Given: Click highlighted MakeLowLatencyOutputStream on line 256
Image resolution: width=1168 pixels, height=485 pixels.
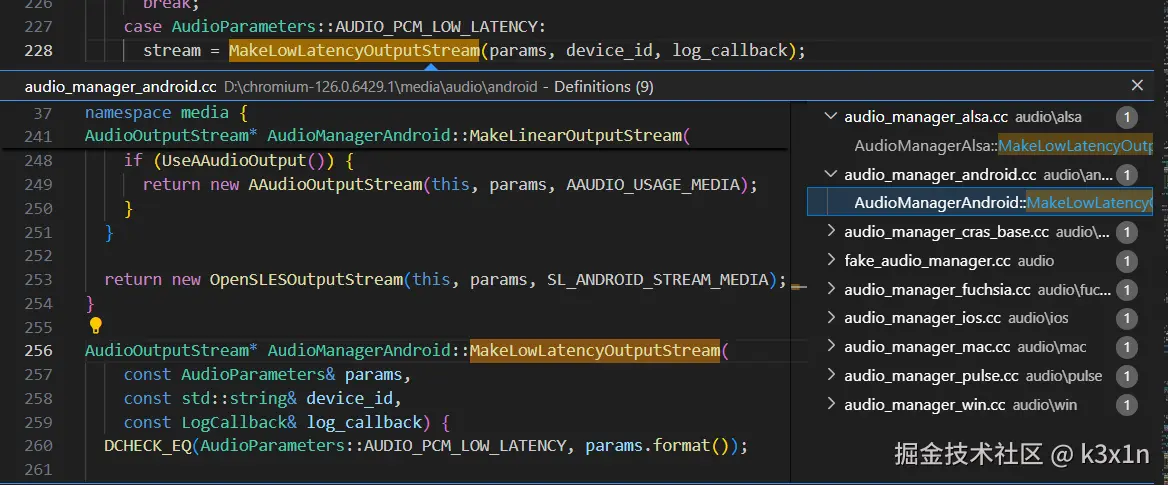Looking at the screenshot, I should 595,350.
